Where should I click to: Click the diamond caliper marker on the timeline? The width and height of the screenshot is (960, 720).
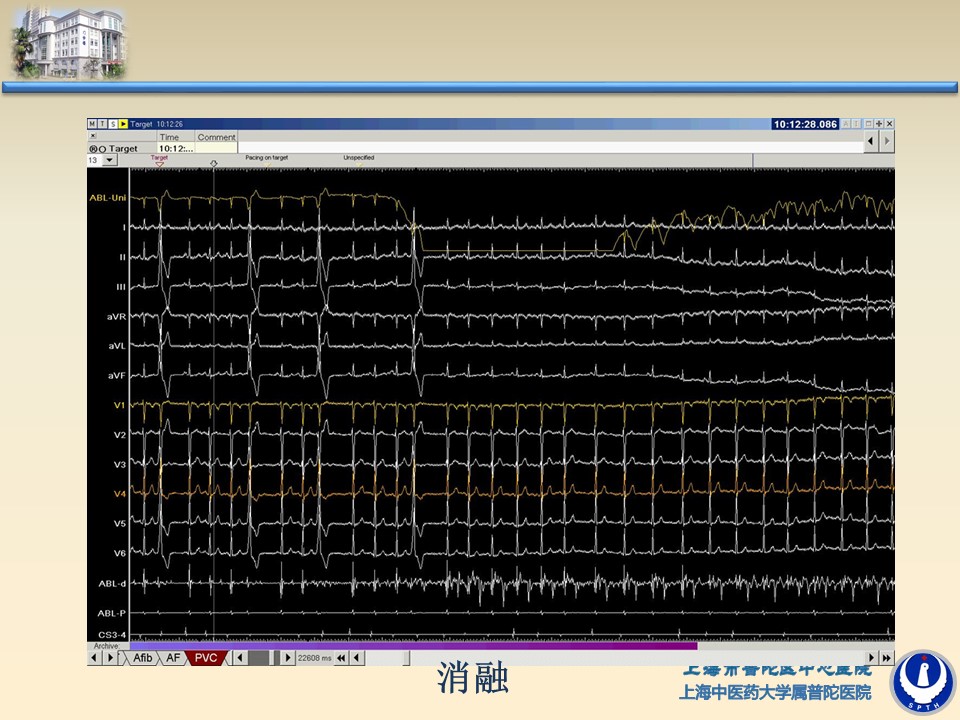[x=214, y=163]
